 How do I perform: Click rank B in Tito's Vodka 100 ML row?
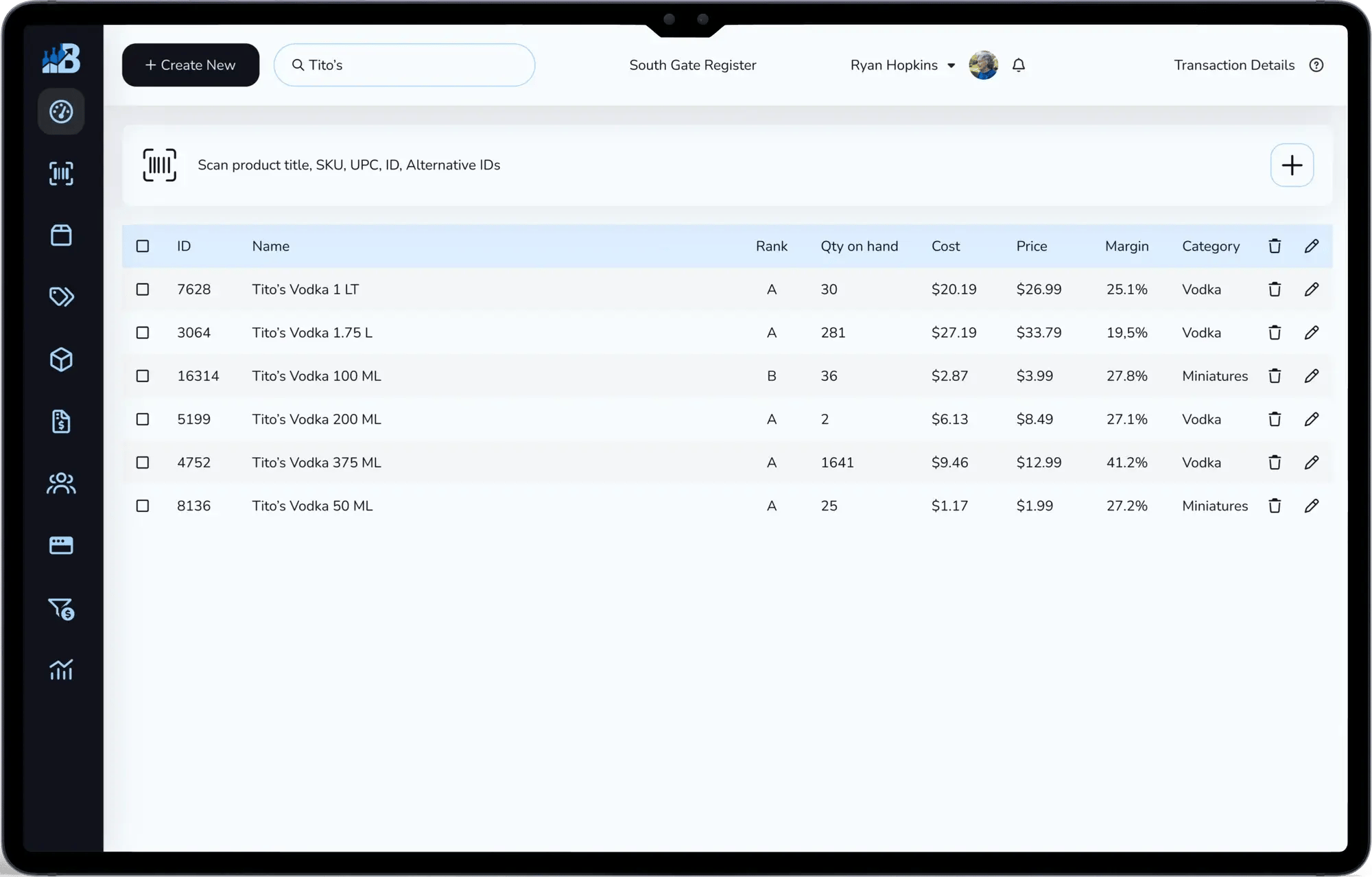[771, 375]
